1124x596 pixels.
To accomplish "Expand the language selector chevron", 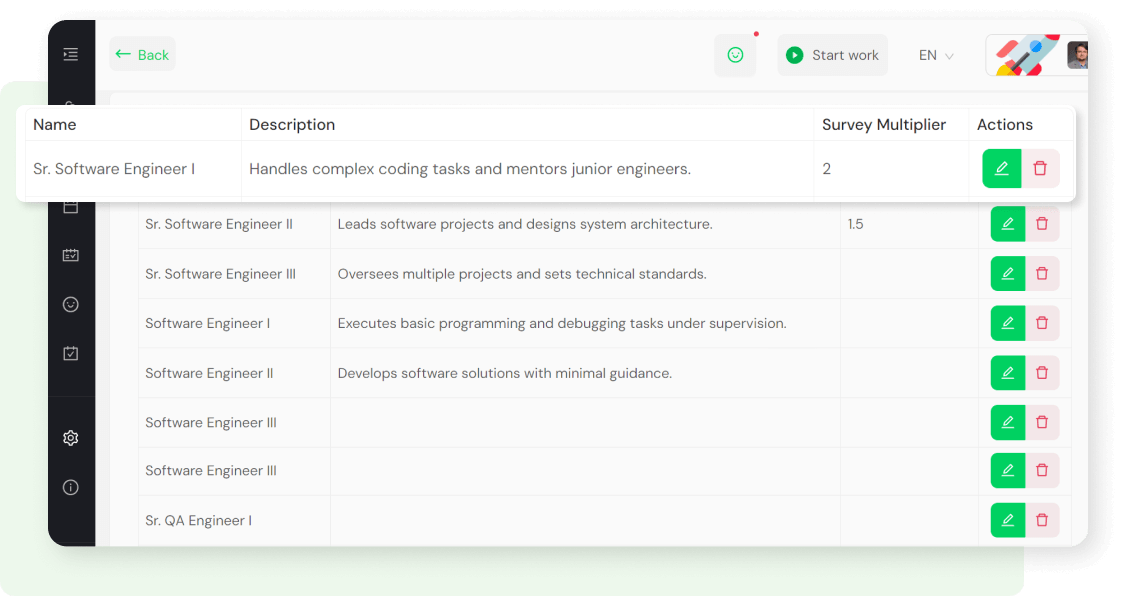I will coord(948,56).
